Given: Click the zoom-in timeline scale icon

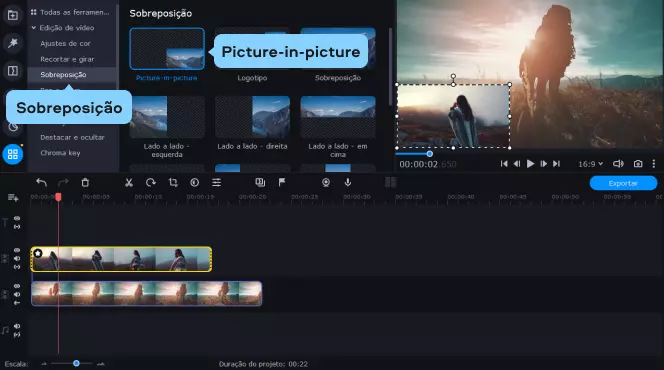Looking at the screenshot, I should pyautogui.click(x=101, y=364).
